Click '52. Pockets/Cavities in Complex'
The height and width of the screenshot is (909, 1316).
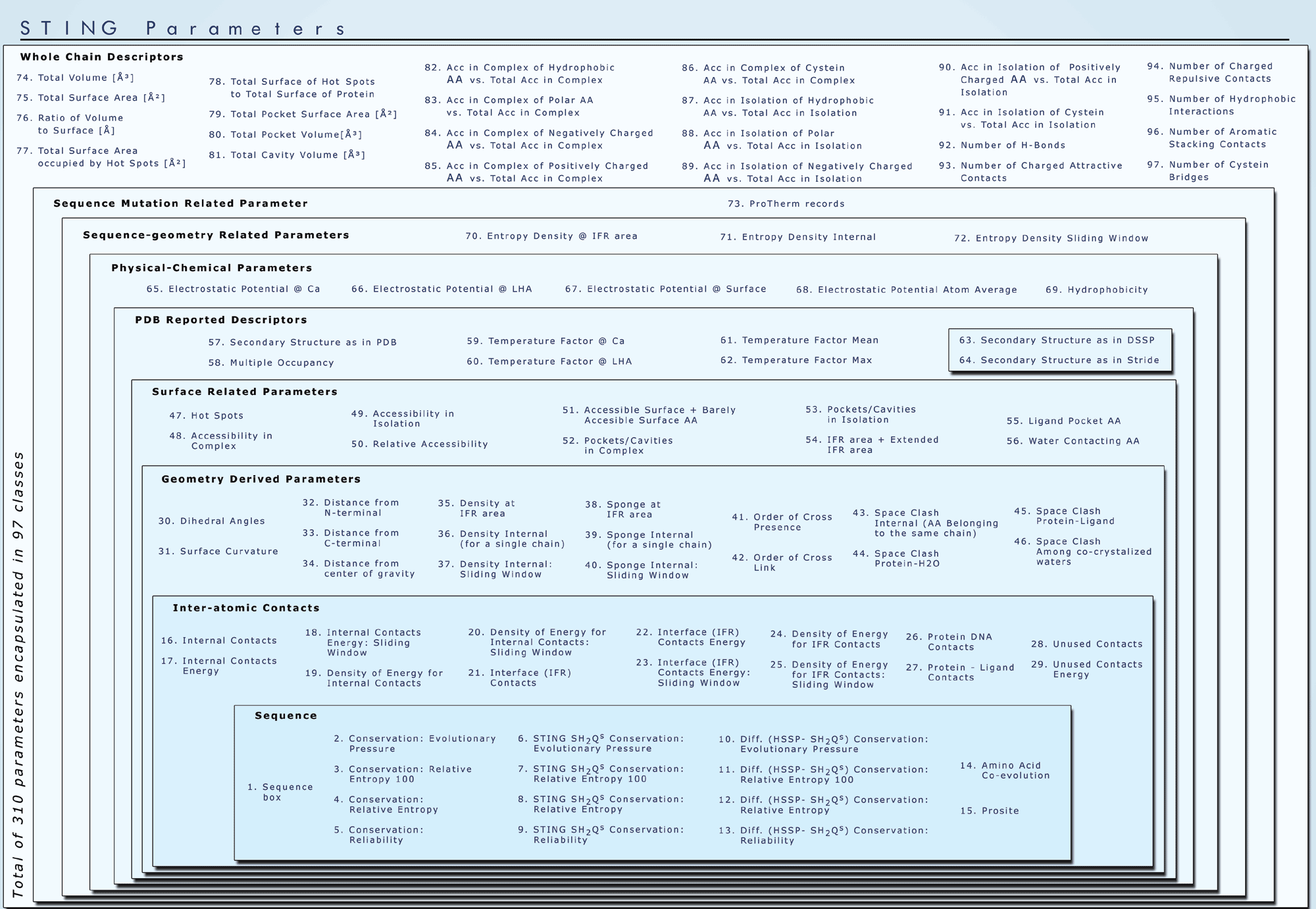(618, 445)
